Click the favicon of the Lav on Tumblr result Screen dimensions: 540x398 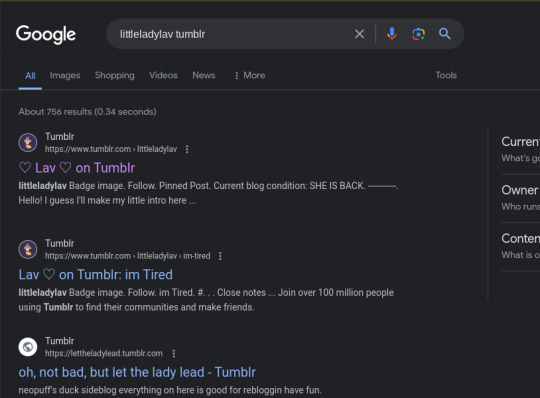[x=28, y=143]
